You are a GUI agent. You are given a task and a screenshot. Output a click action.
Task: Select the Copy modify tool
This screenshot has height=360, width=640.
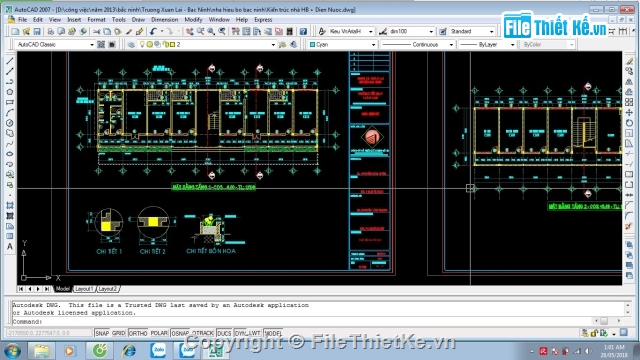tap(629, 71)
